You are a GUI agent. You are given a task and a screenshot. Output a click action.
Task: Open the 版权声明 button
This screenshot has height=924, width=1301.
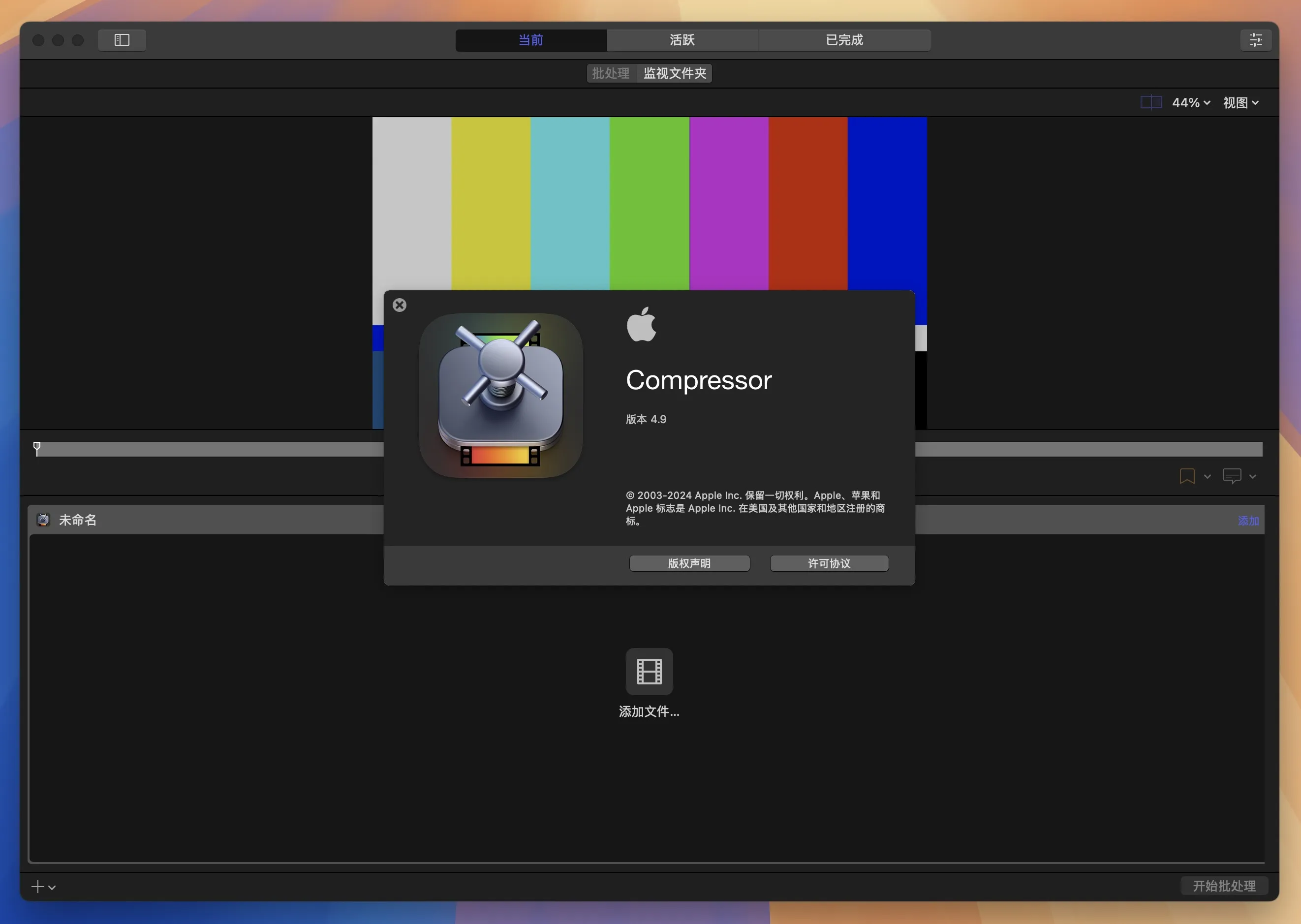click(x=689, y=563)
